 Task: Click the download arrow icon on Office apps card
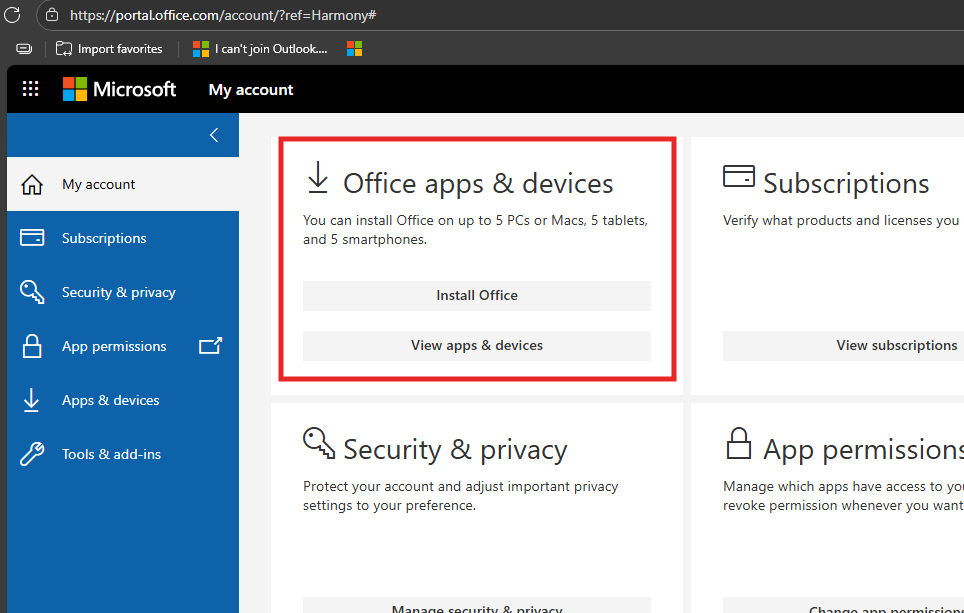coord(318,178)
